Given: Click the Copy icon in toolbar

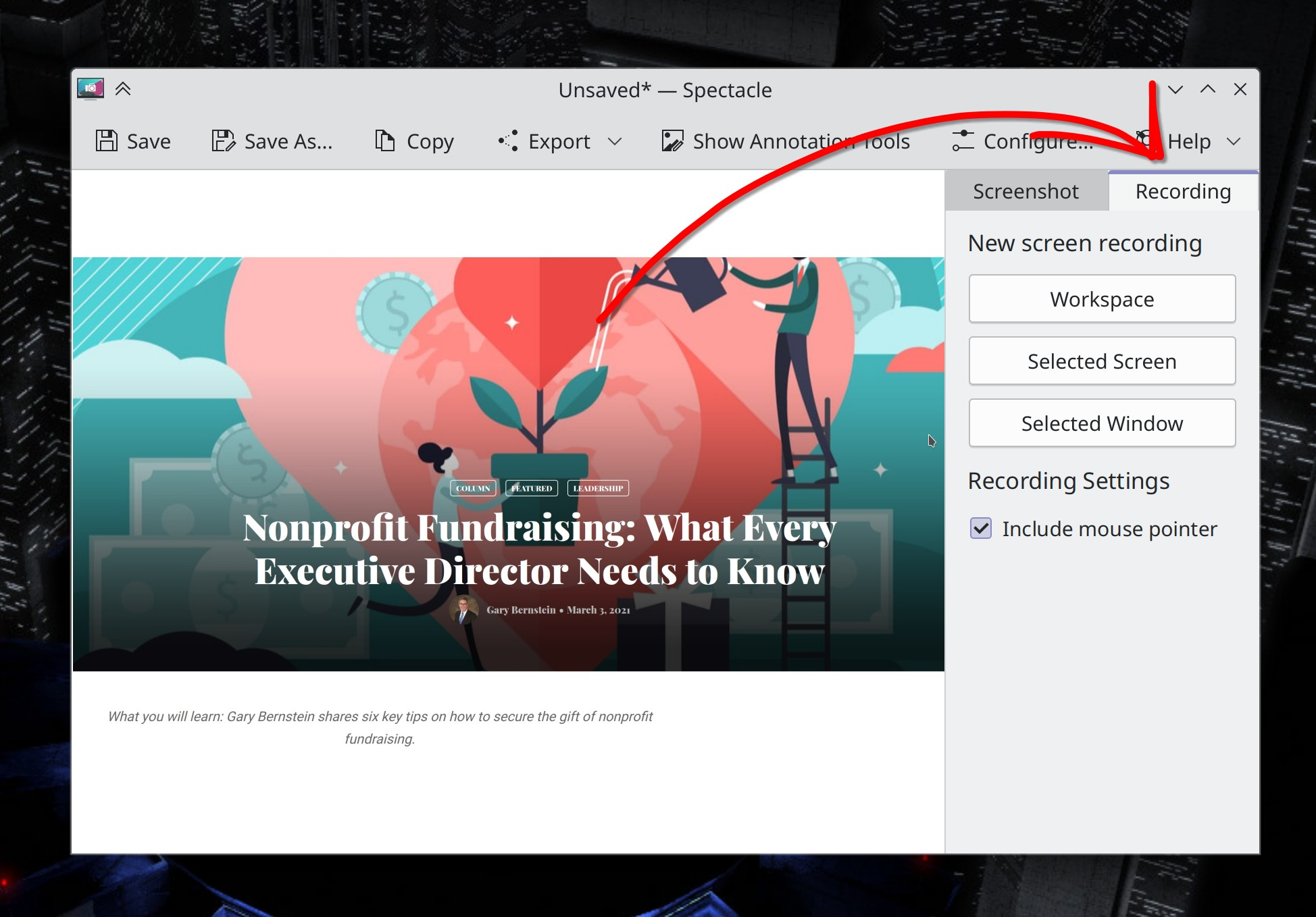Looking at the screenshot, I should [385, 140].
